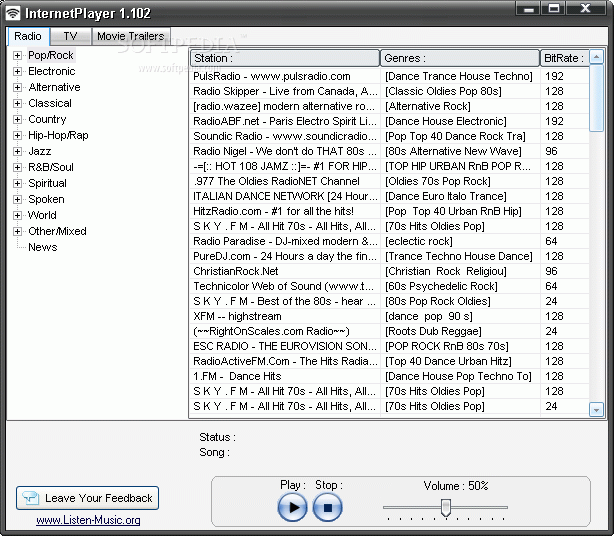Viewport: 614px width, 536px height.
Task: Select .977 The Oldies RadioNET Channel
Action: tap(390, 181)
